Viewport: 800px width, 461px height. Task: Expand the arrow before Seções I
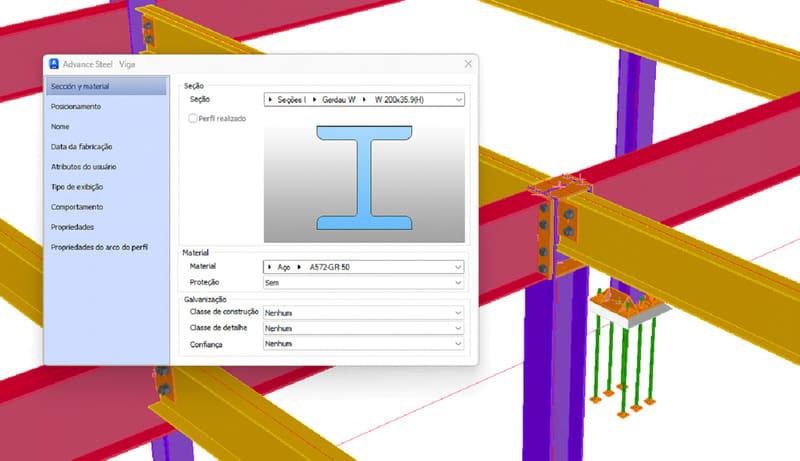(270, 99)
